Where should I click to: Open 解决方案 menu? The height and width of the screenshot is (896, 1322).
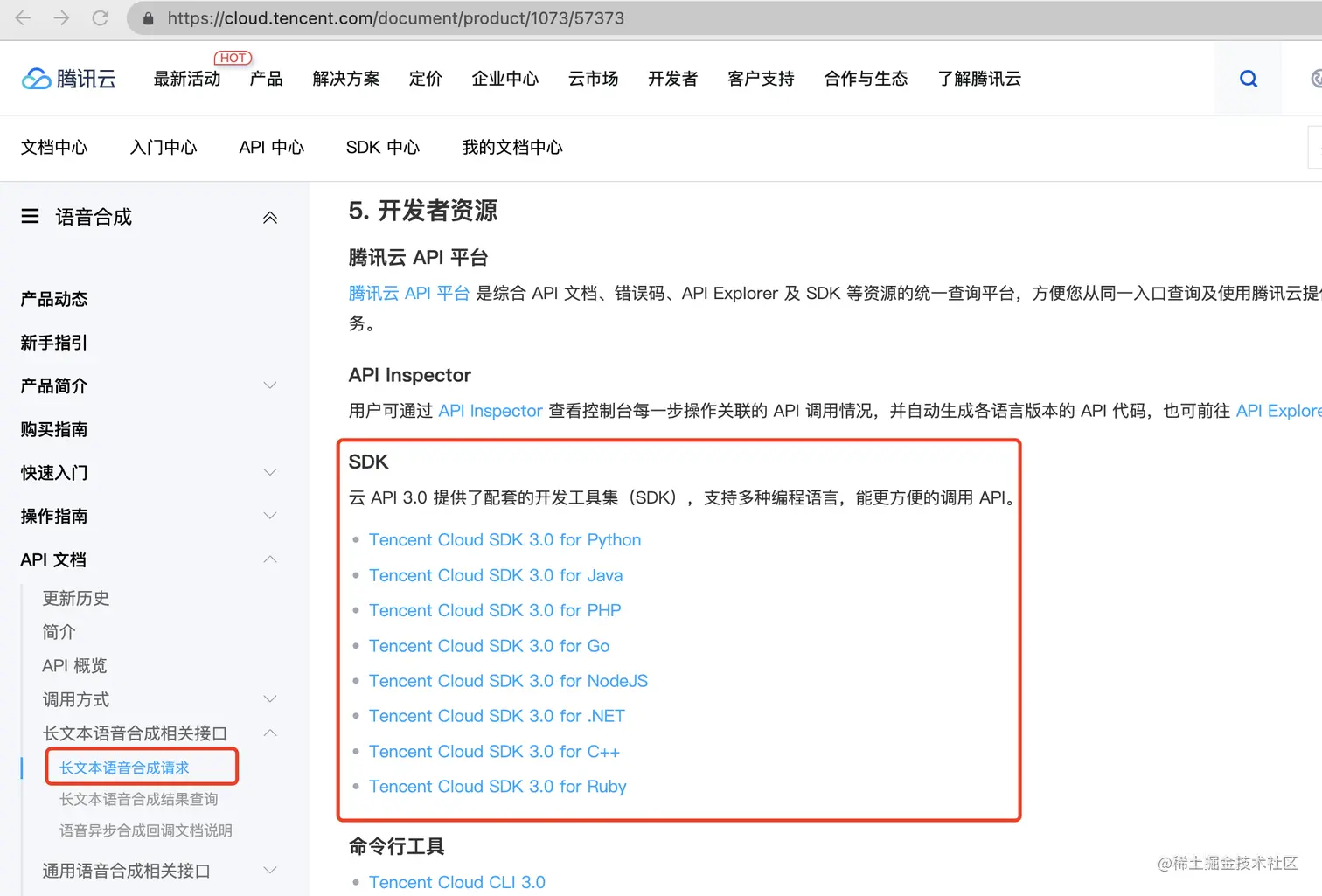point(346,79)
